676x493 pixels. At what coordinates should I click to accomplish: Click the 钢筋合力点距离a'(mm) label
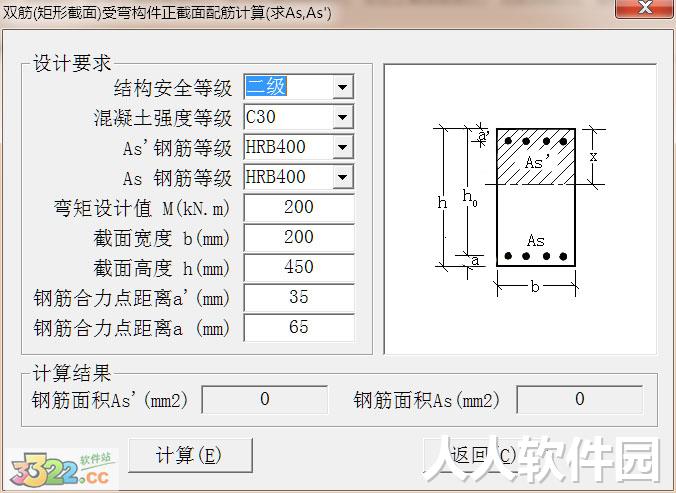coord(131,298)
